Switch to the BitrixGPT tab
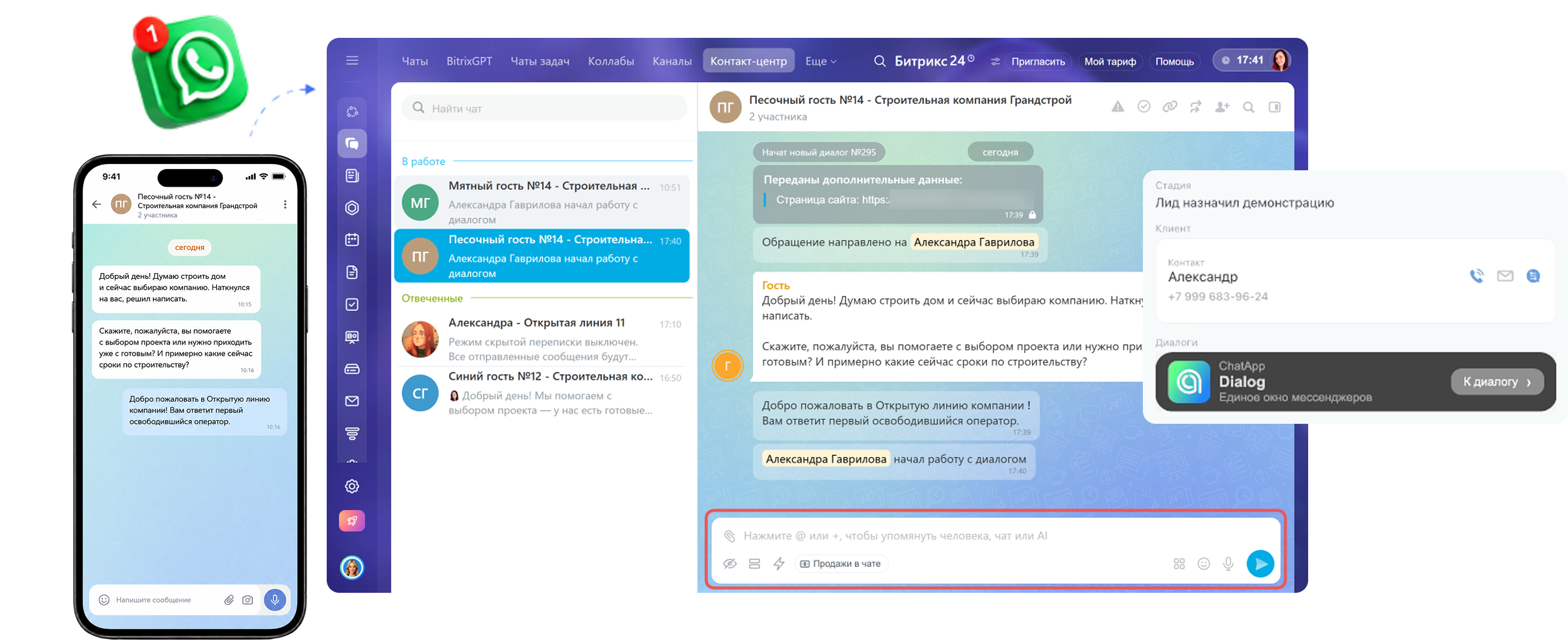Screen dimensions: 1568x642 (x=469, y=61)
